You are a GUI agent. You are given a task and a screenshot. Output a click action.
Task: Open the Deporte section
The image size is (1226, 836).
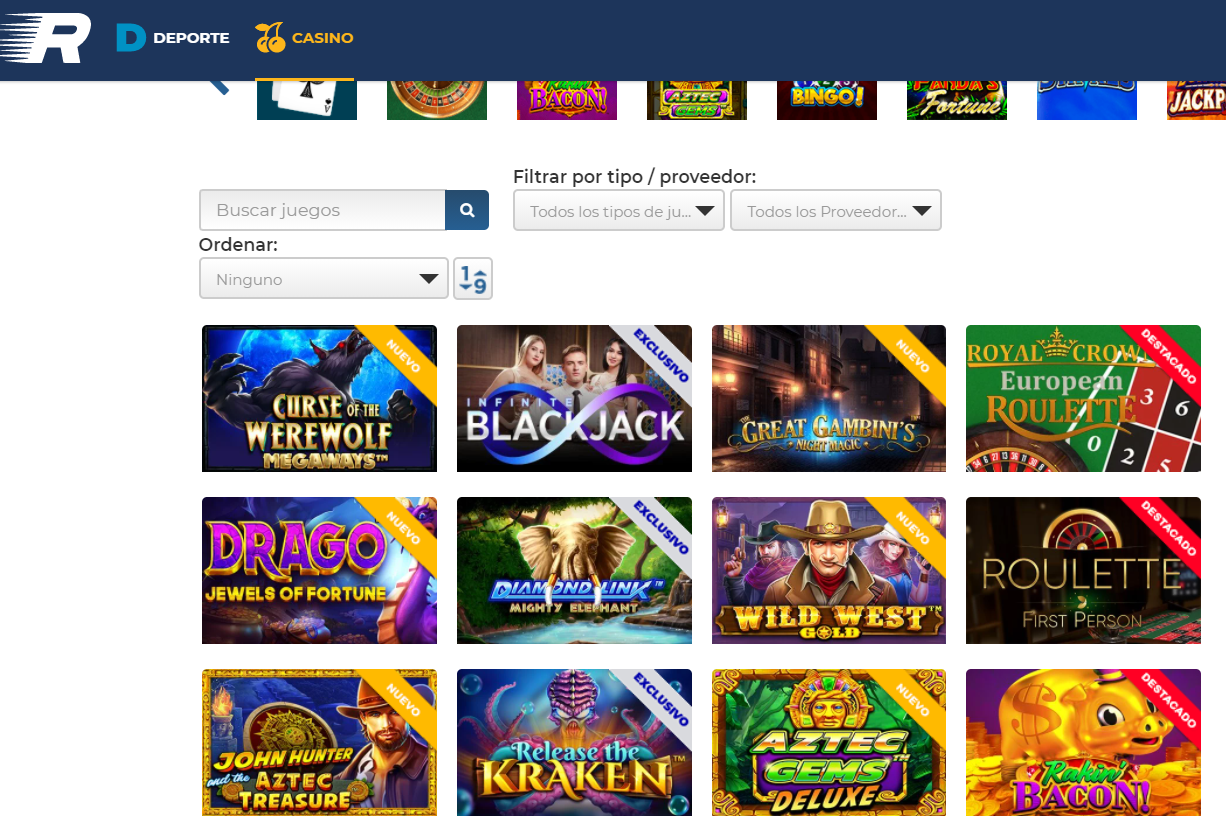point(173,38)
